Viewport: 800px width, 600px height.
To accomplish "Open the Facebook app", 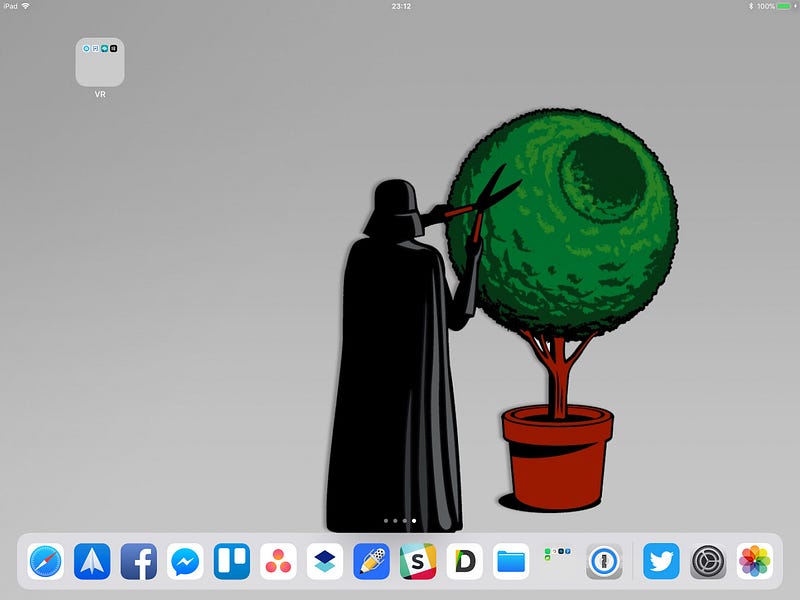I will click(x=139, y=561).
